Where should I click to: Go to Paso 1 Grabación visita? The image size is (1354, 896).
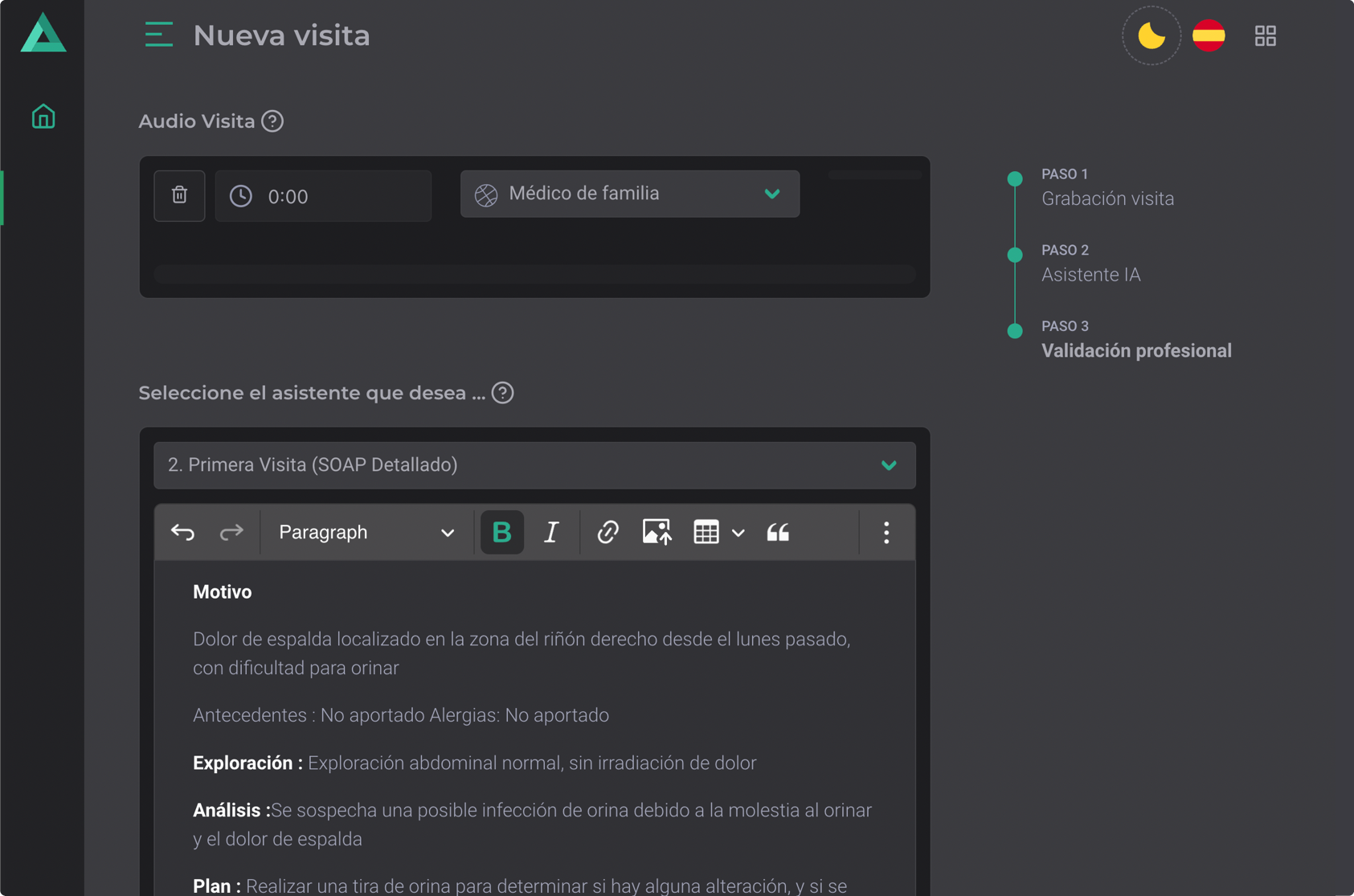pyautogui.click(x=1107, y=198)
